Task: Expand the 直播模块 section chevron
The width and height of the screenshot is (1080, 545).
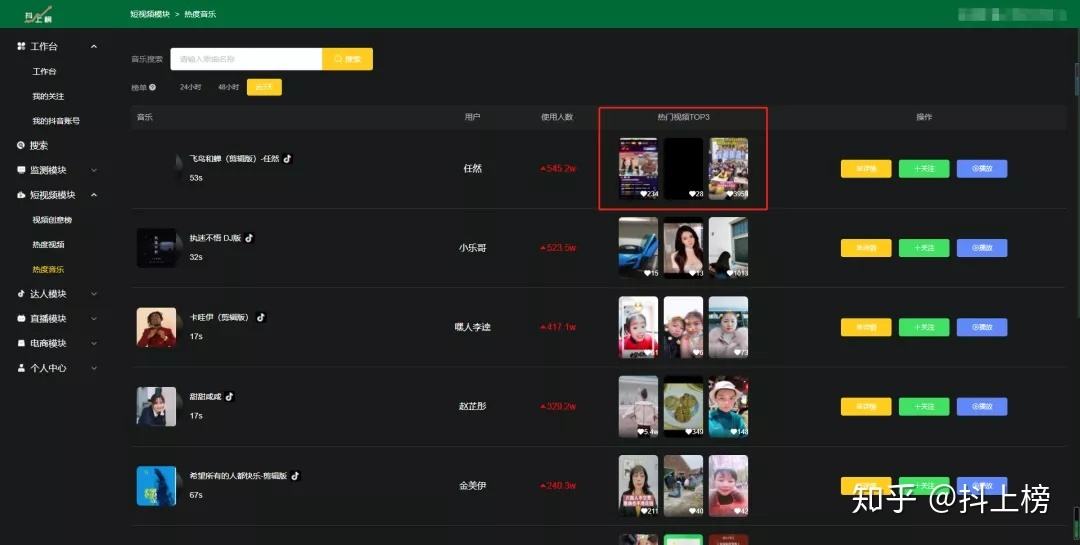Action: pyautogui.click(x=94, y=318)
